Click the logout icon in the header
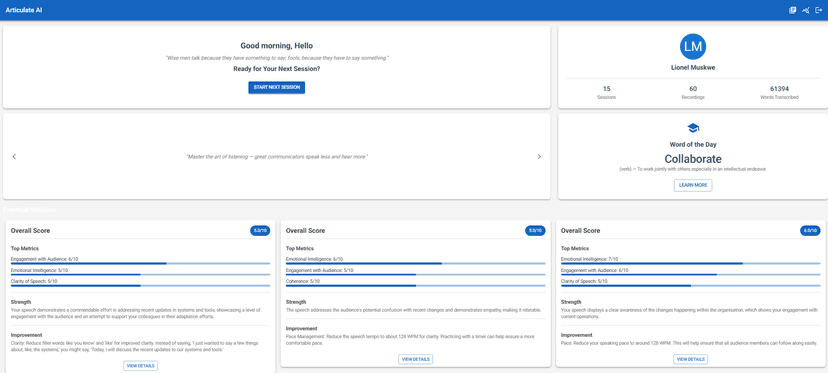 click(x=818, y=10)
